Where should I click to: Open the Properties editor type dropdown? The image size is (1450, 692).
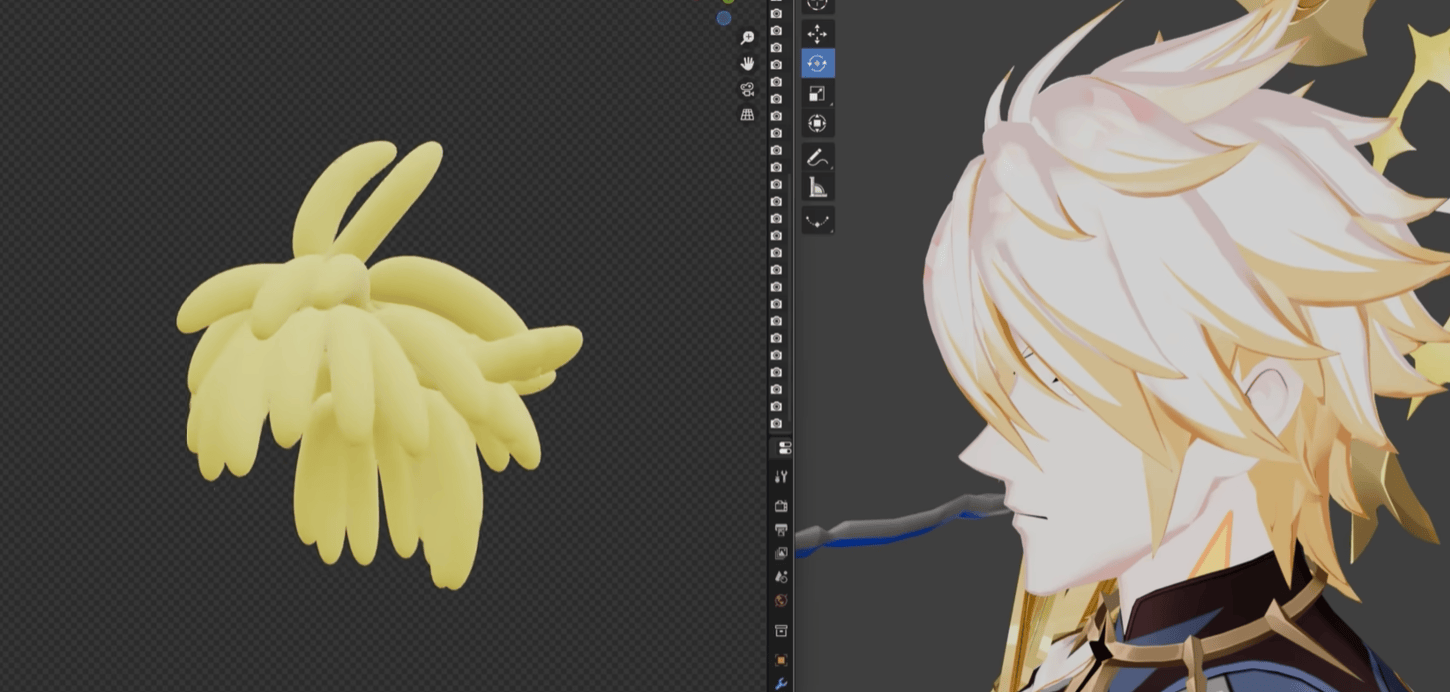point(784,448)
